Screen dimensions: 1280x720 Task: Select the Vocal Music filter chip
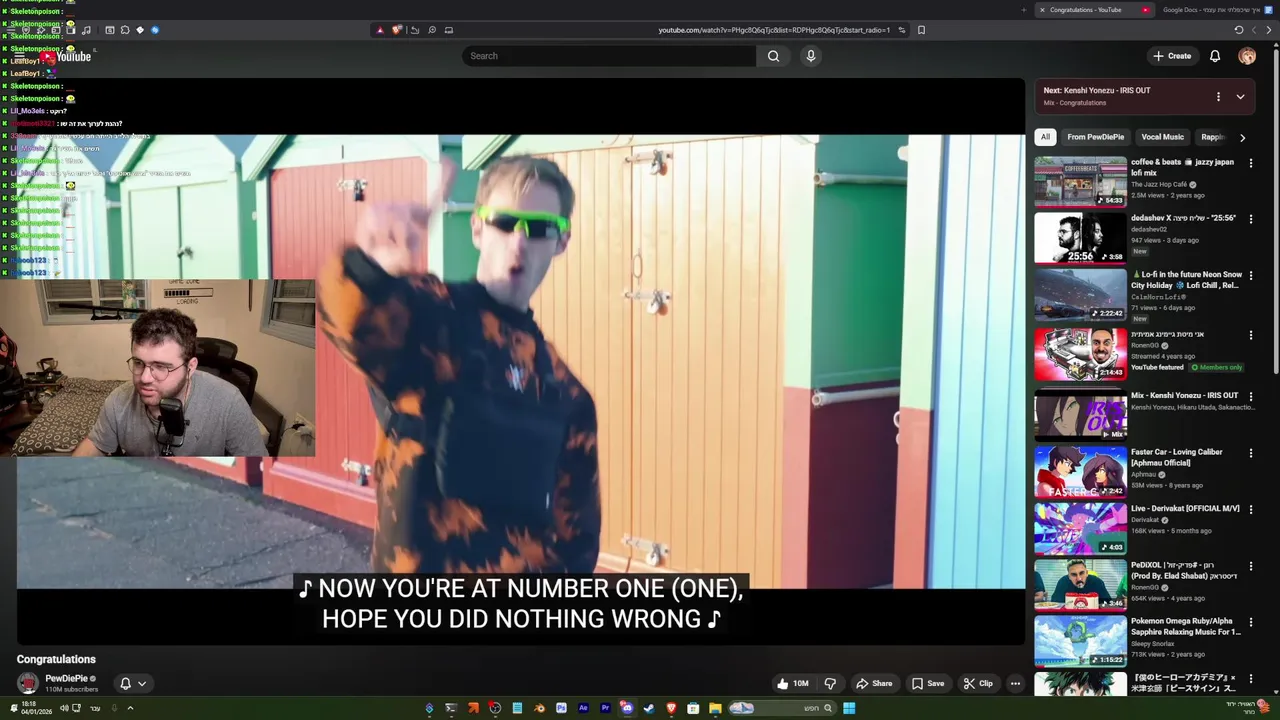[x=1162, y=137]
